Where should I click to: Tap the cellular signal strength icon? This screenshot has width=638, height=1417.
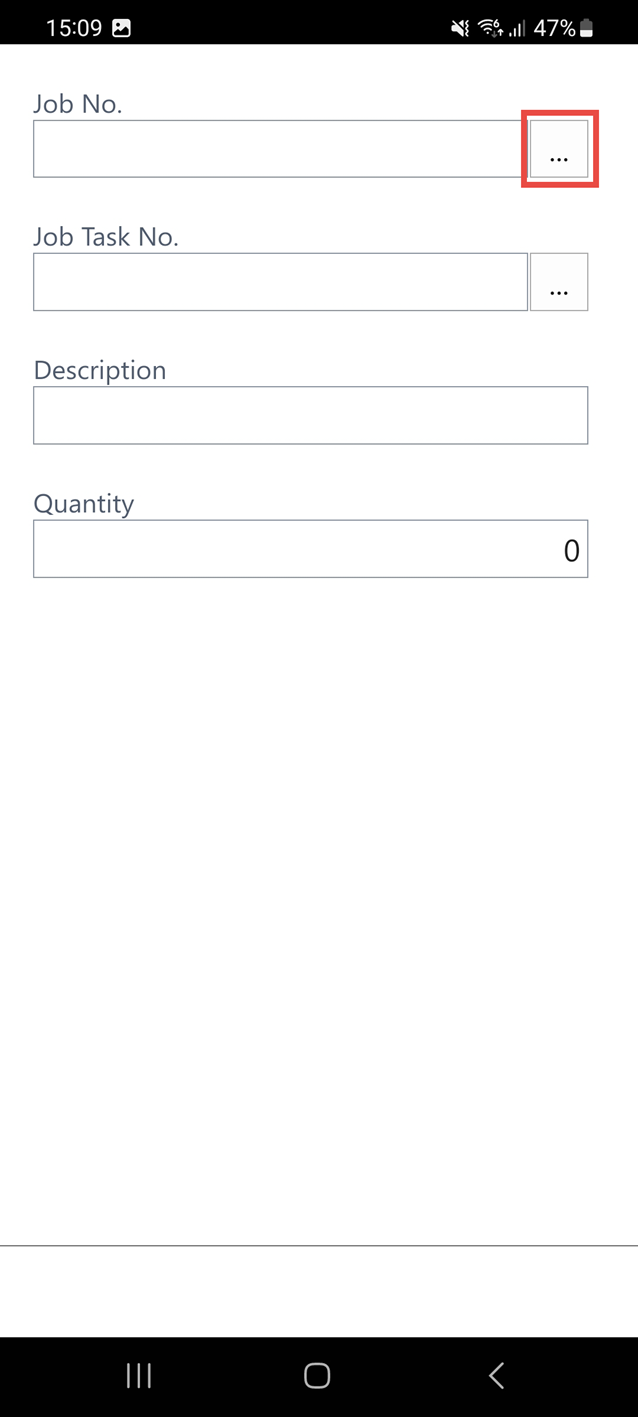coord(516,28)
